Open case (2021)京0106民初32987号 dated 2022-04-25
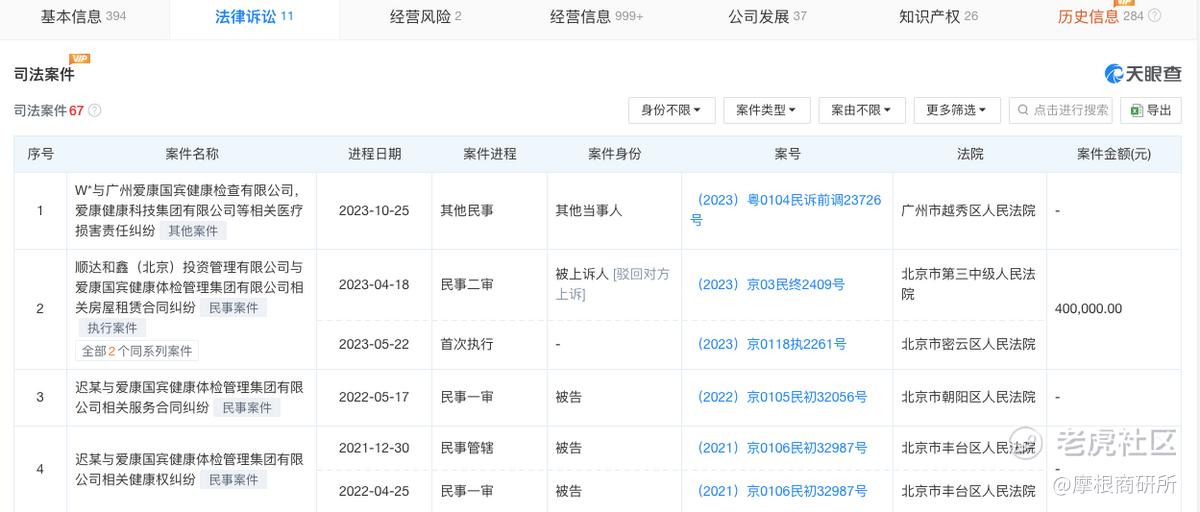 point(782,491)
